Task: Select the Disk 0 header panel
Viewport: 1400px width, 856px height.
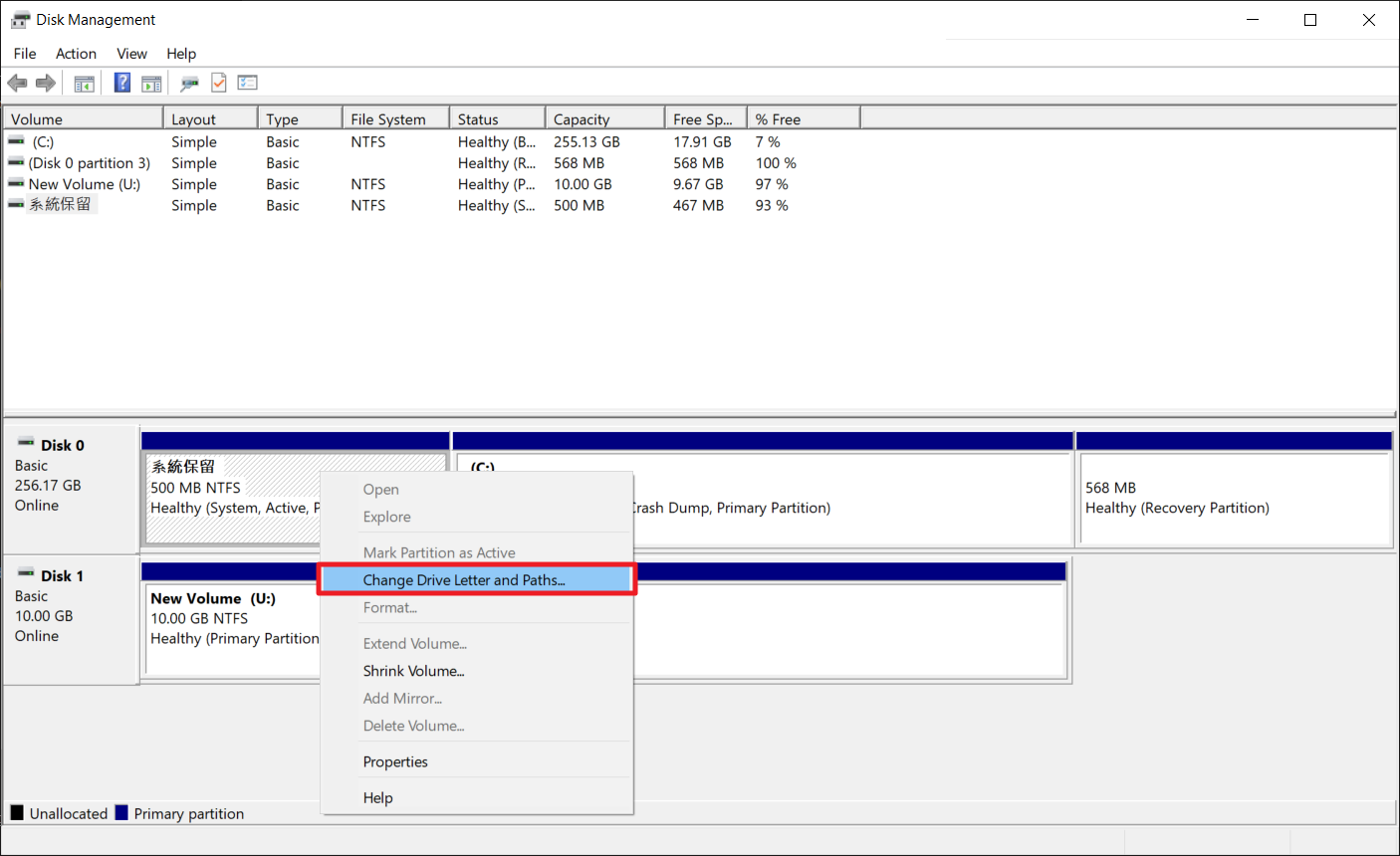Action: click(71, 488)
